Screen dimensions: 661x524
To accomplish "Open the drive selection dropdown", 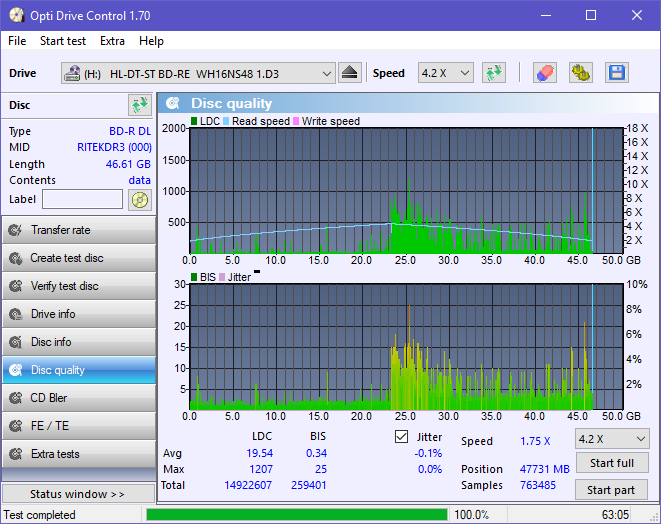I will [327, 73].
